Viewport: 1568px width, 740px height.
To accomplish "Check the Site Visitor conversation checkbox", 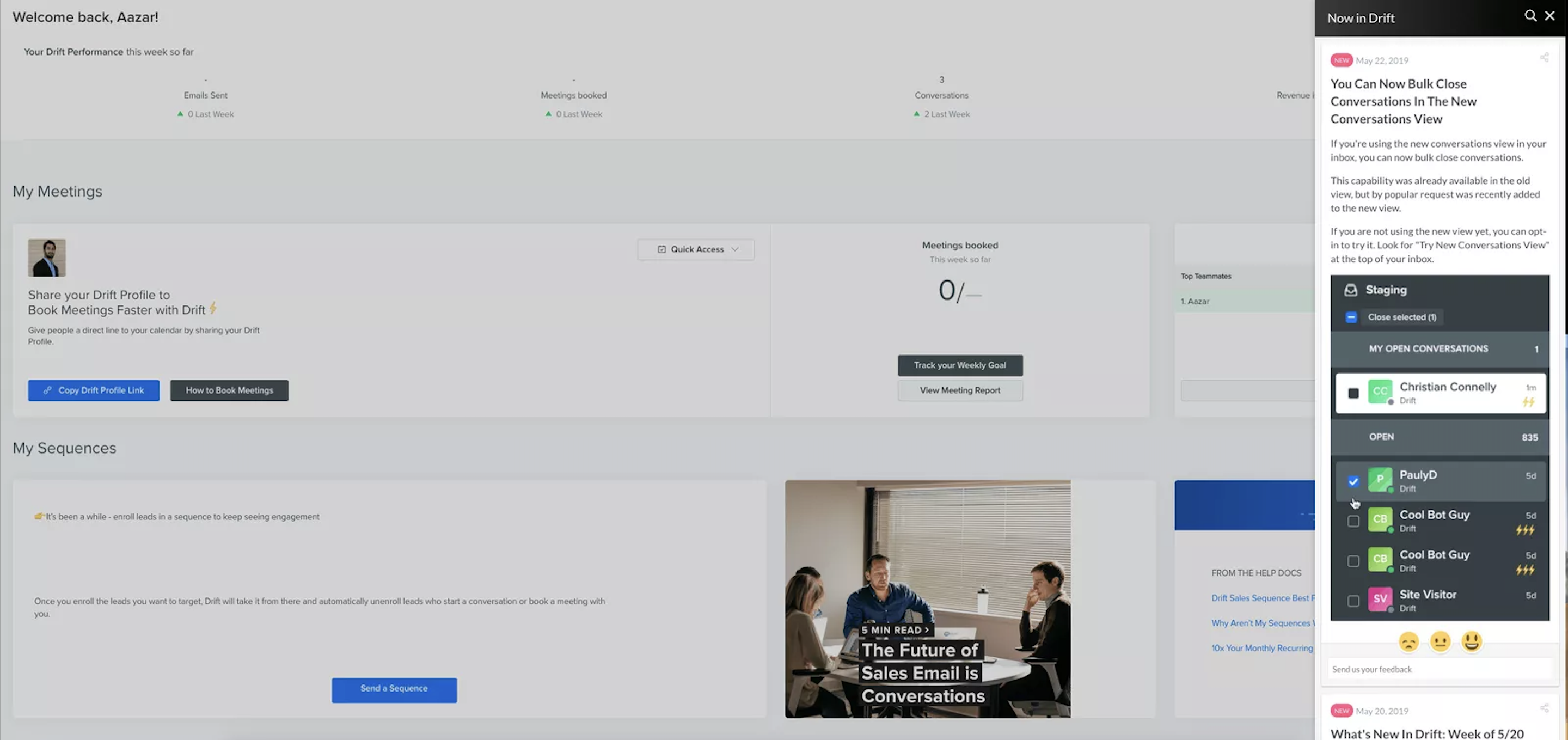I will tap(1353, 601).
